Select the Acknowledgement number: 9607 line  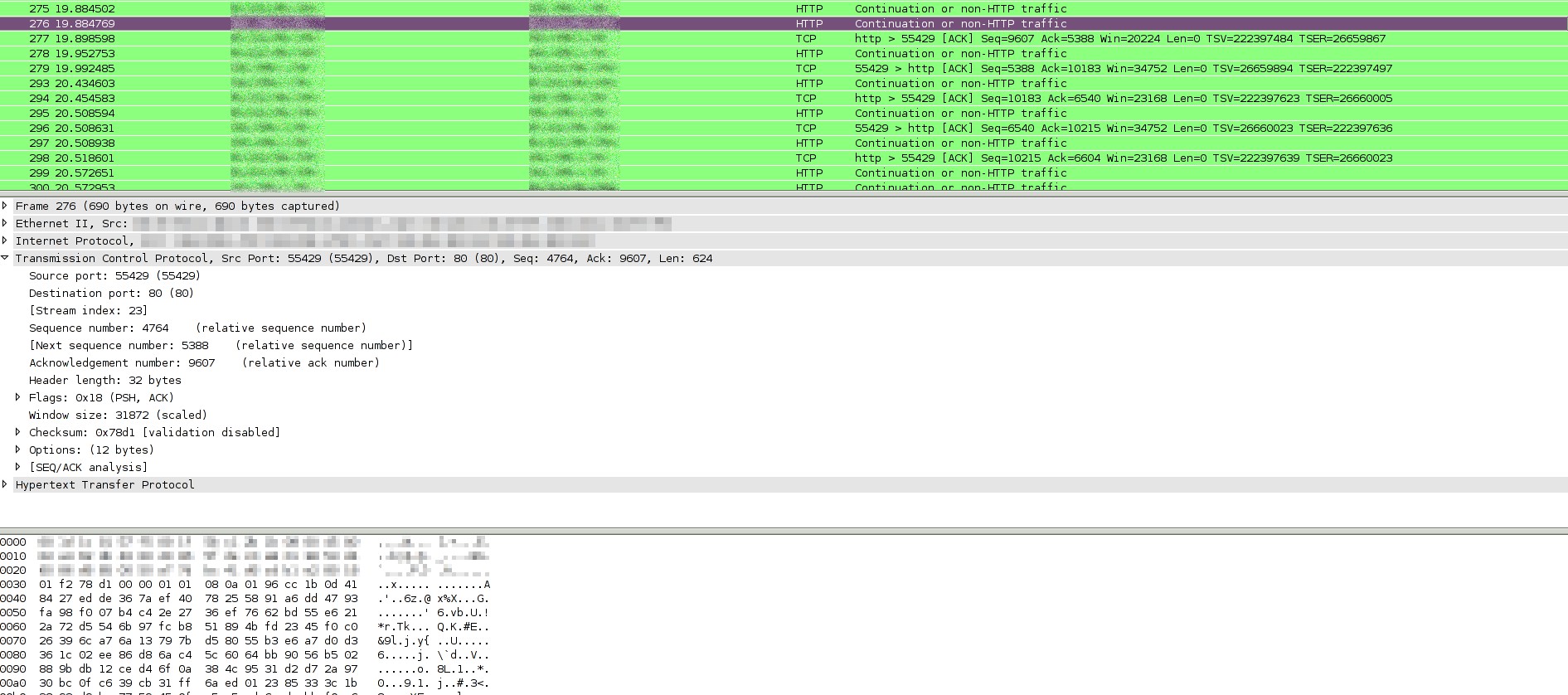click(x=204, y=362)
